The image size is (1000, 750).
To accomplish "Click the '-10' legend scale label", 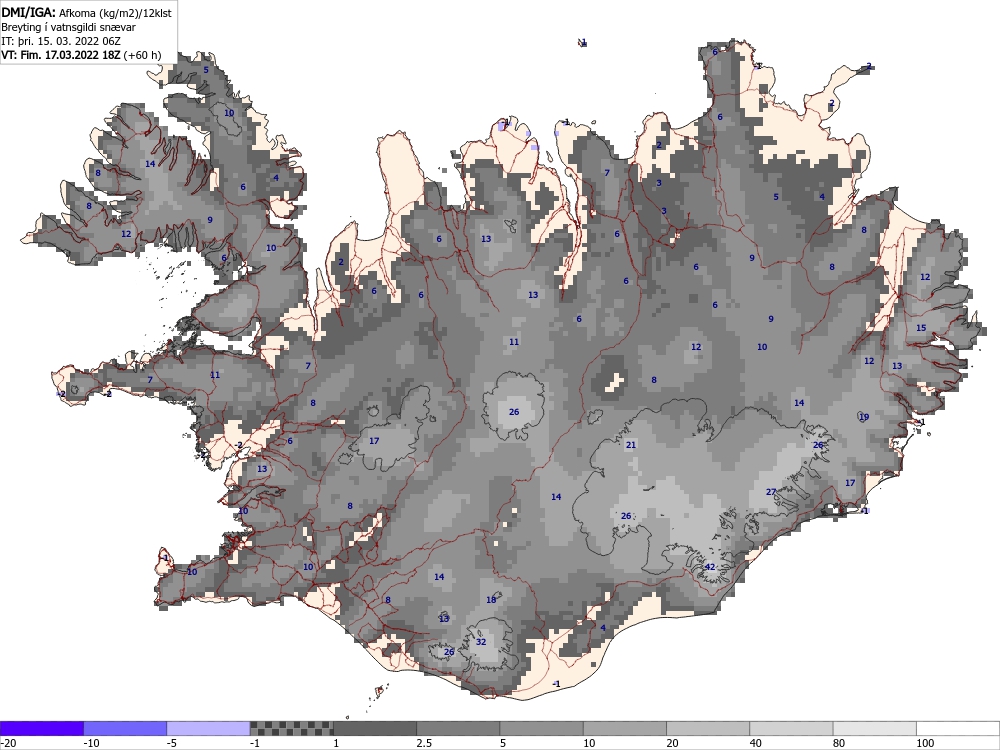I will [92, 743].
